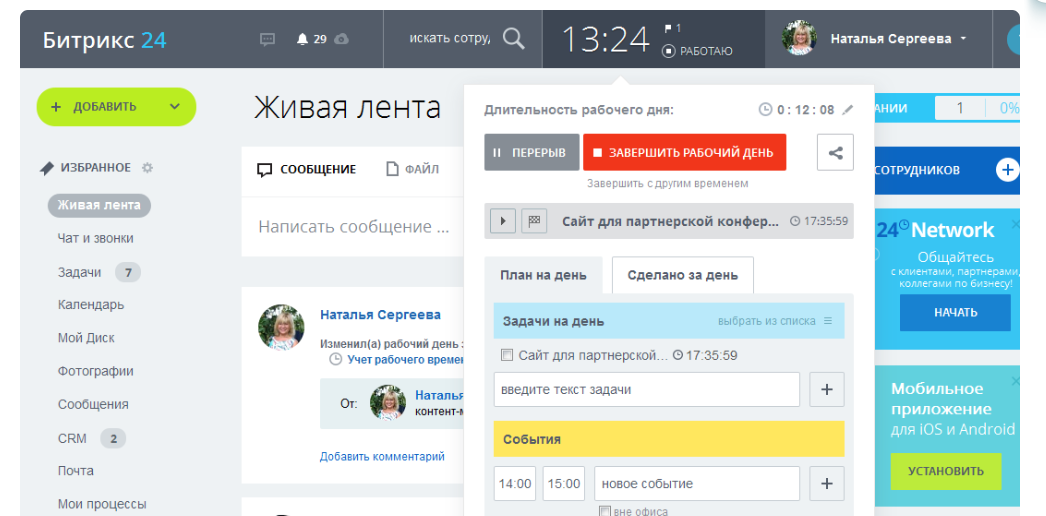This screenshot has width=1046, height=516.
Task: Open Фотографии in sidebar
Action: click(95, 371)
